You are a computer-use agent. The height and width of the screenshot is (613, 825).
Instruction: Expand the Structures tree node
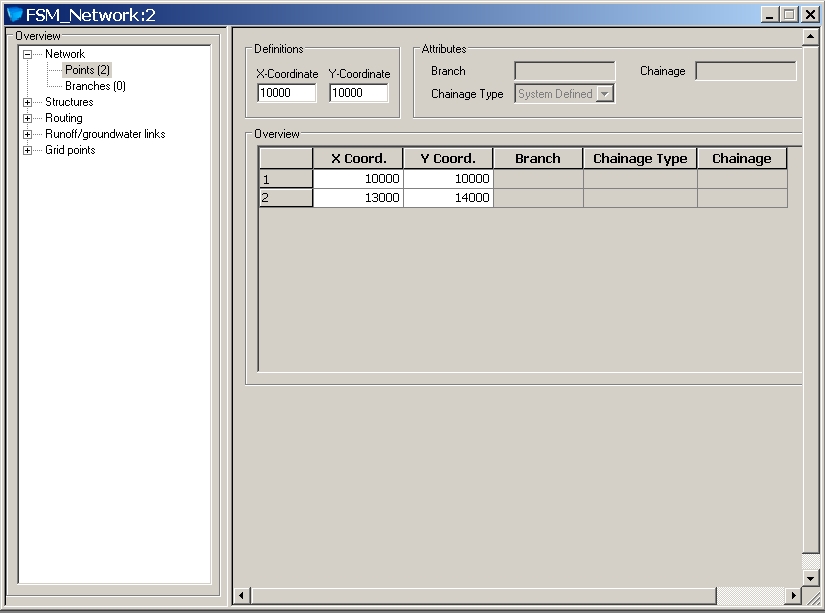27,102
